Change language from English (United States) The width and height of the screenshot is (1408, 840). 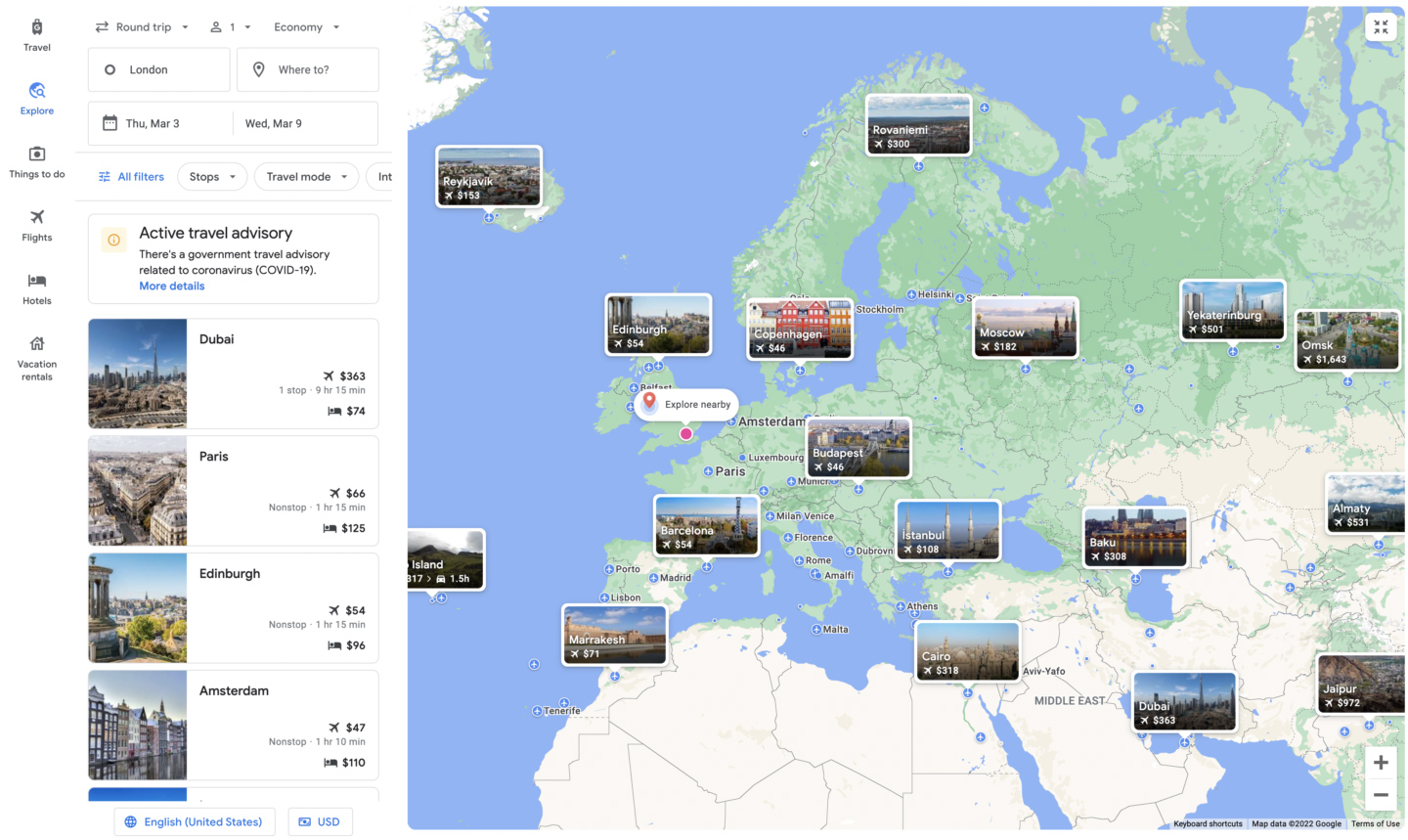194,821
